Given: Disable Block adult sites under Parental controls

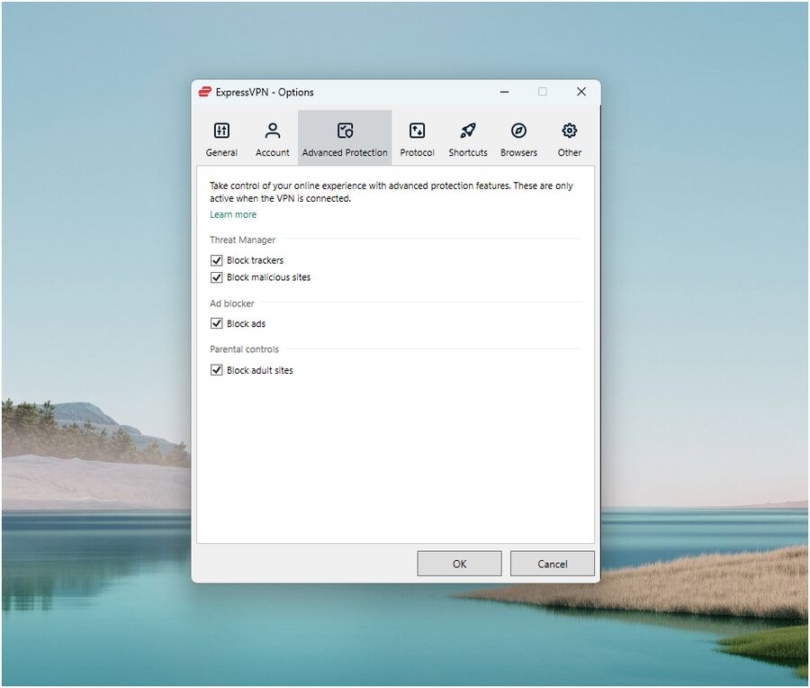Looking at the screenshot, I should coord(217,371).
